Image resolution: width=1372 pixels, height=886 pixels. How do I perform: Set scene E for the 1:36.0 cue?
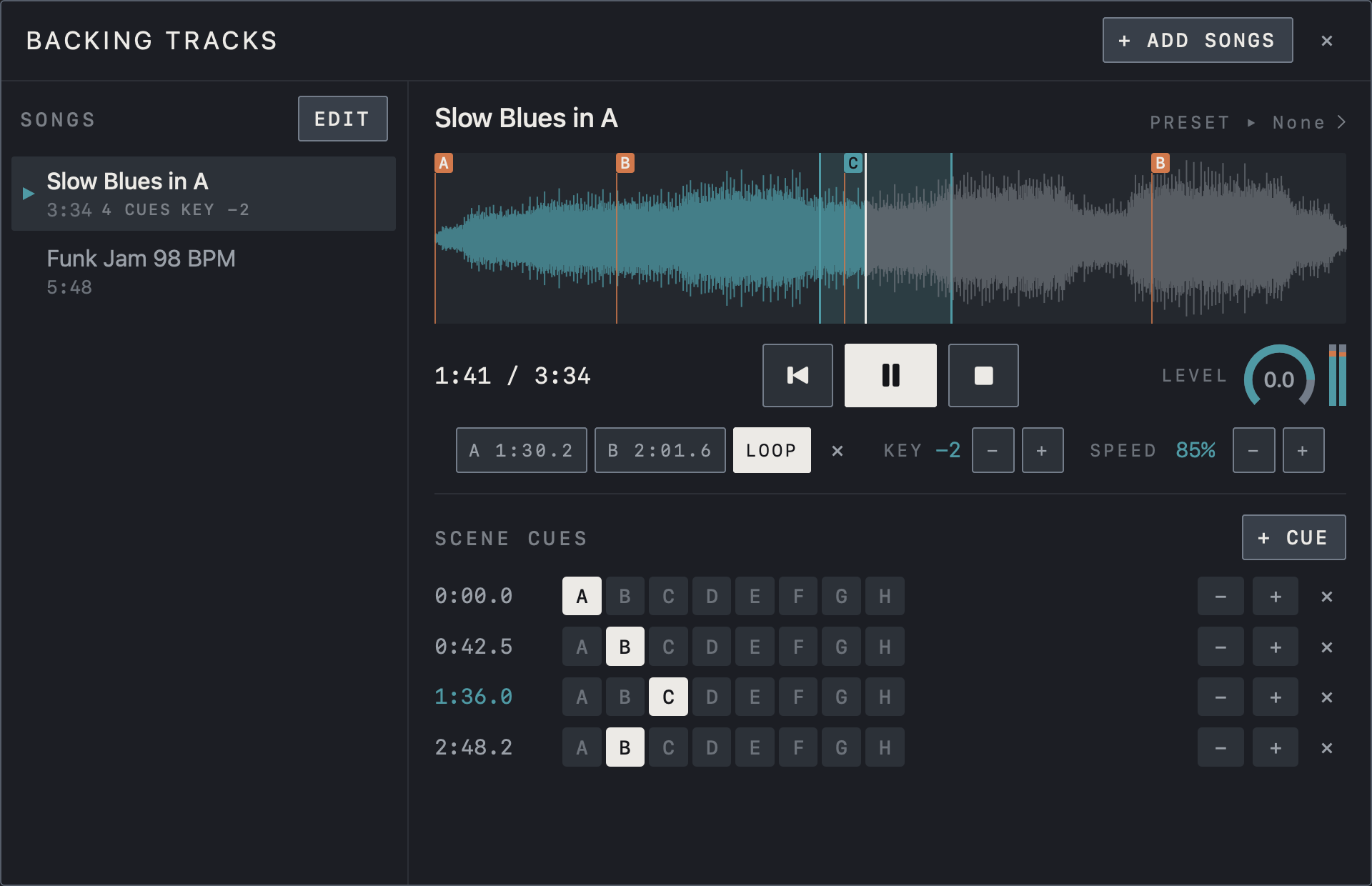[755, 697]
